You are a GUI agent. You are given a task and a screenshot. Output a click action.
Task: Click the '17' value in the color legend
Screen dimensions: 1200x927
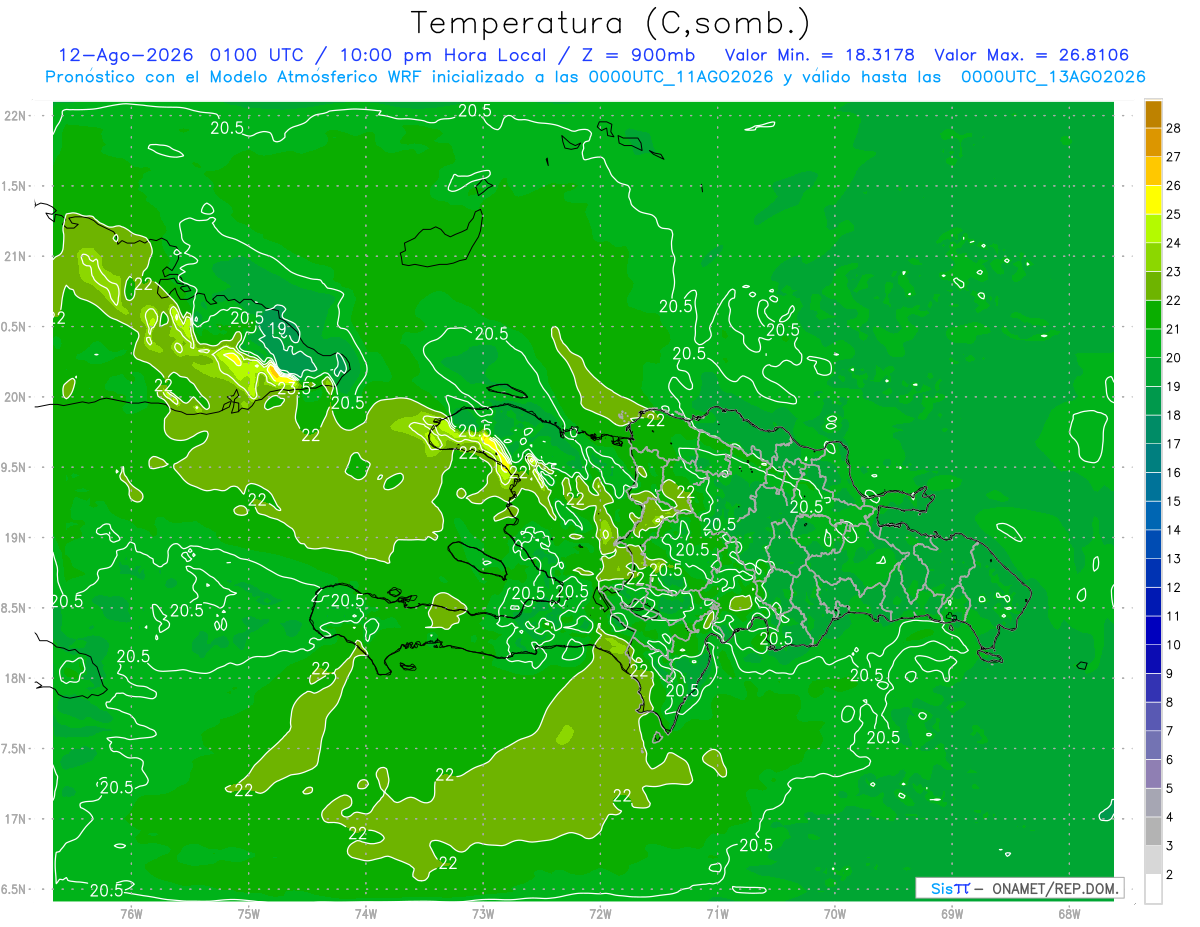pyautogui.click(x=1173, y=444)
